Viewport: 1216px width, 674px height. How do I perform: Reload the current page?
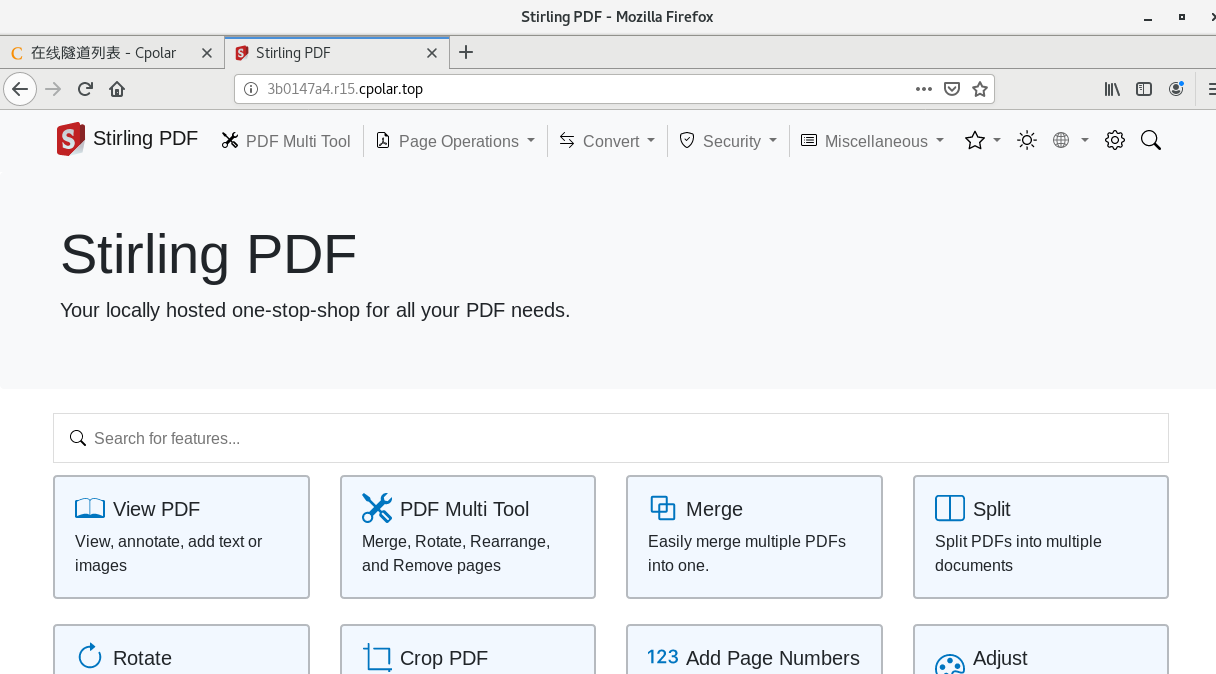pyautogui.click(x=85, y=89)
